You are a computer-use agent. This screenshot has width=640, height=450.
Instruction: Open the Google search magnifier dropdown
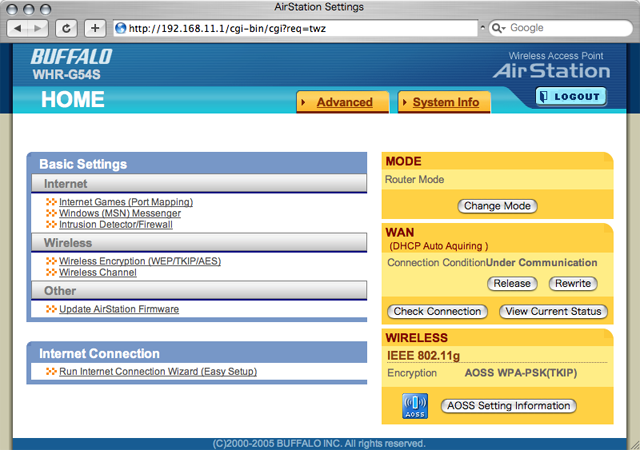(499, 28)
